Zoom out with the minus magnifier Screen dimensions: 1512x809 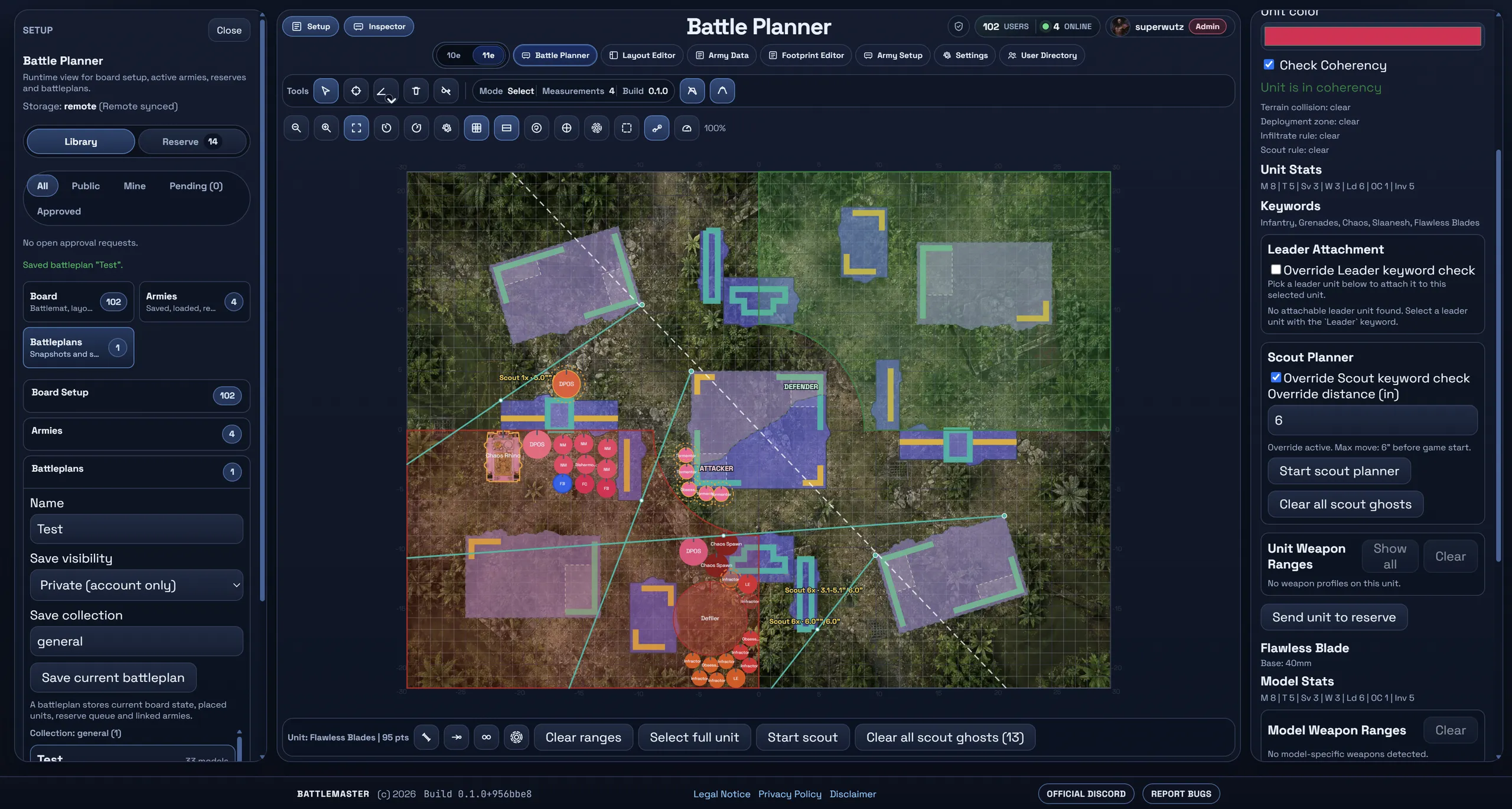(296, 128)
